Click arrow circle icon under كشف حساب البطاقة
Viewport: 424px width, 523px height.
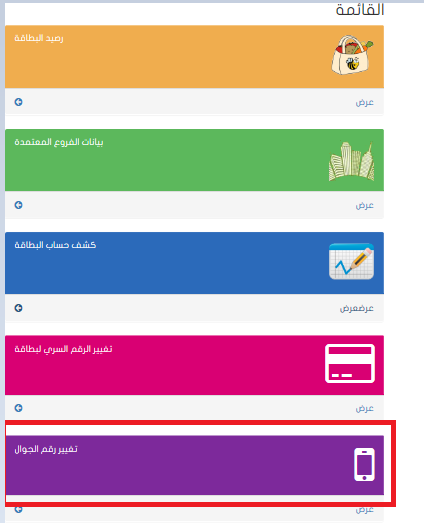click(18, 308)
